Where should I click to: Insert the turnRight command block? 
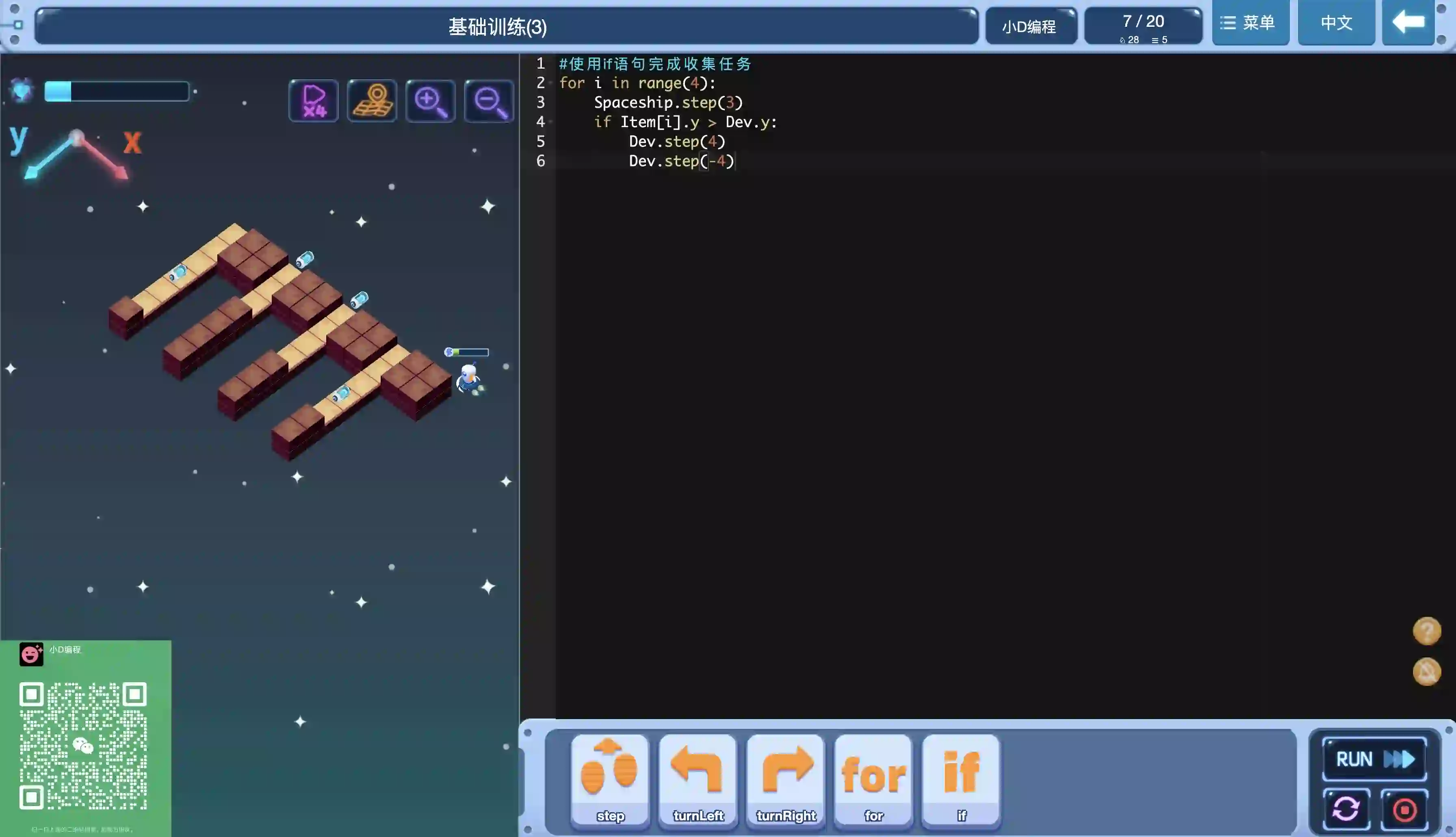pyautogui.click(x=785, y=779)
